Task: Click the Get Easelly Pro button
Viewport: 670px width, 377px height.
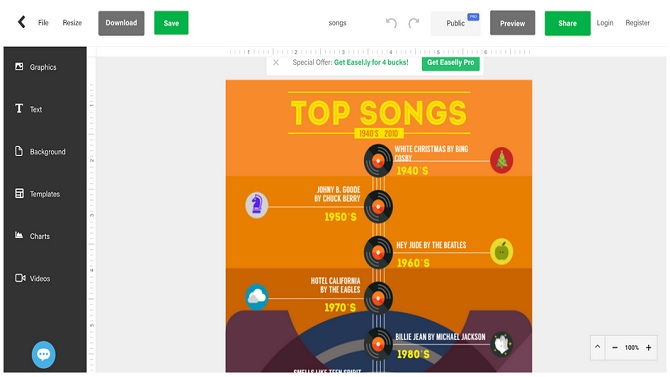Action: coord(450,62)
